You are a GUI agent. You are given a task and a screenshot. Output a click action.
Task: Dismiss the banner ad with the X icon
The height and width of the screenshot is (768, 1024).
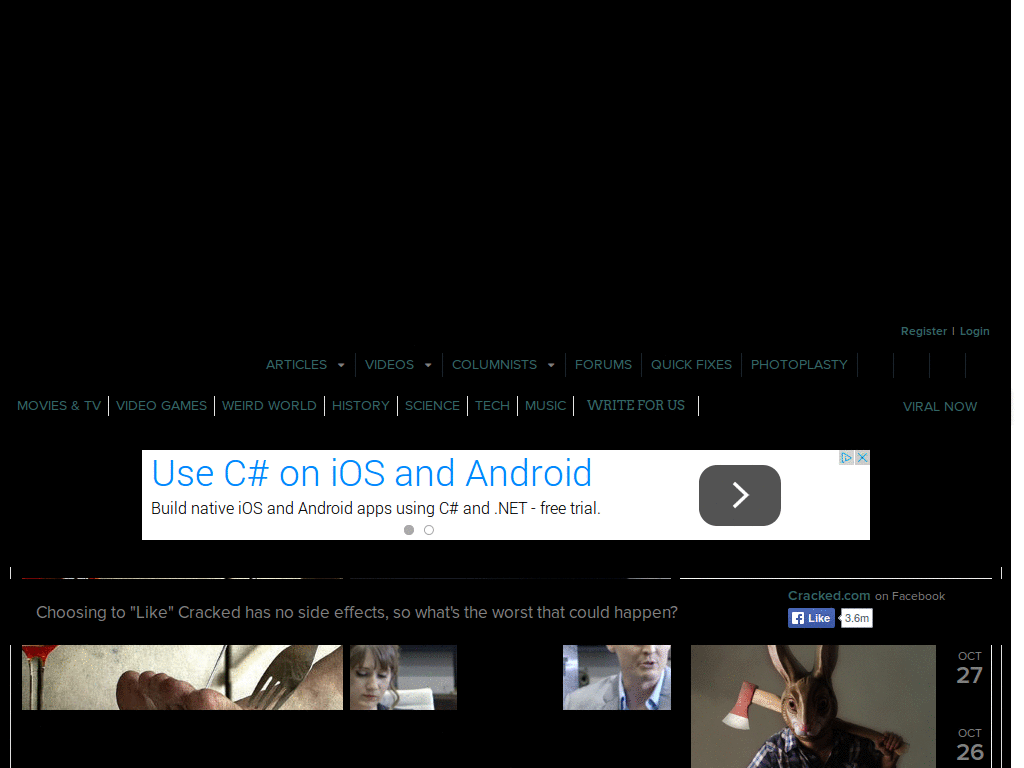[862, 457]
